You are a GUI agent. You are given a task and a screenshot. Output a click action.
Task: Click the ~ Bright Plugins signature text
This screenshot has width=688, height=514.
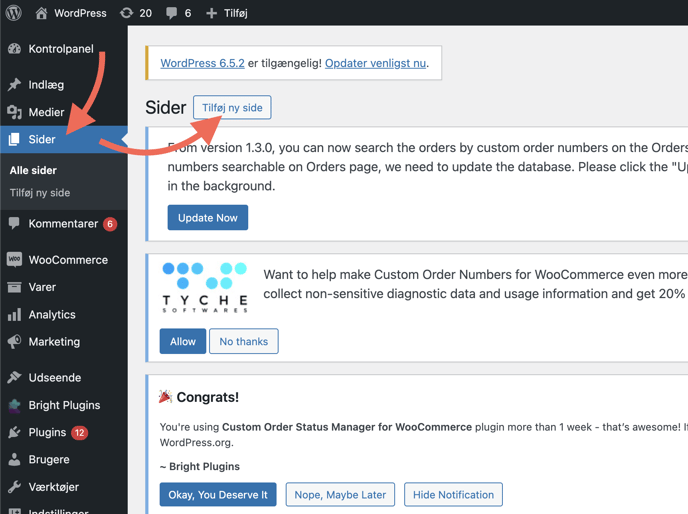tap(200, 466)
